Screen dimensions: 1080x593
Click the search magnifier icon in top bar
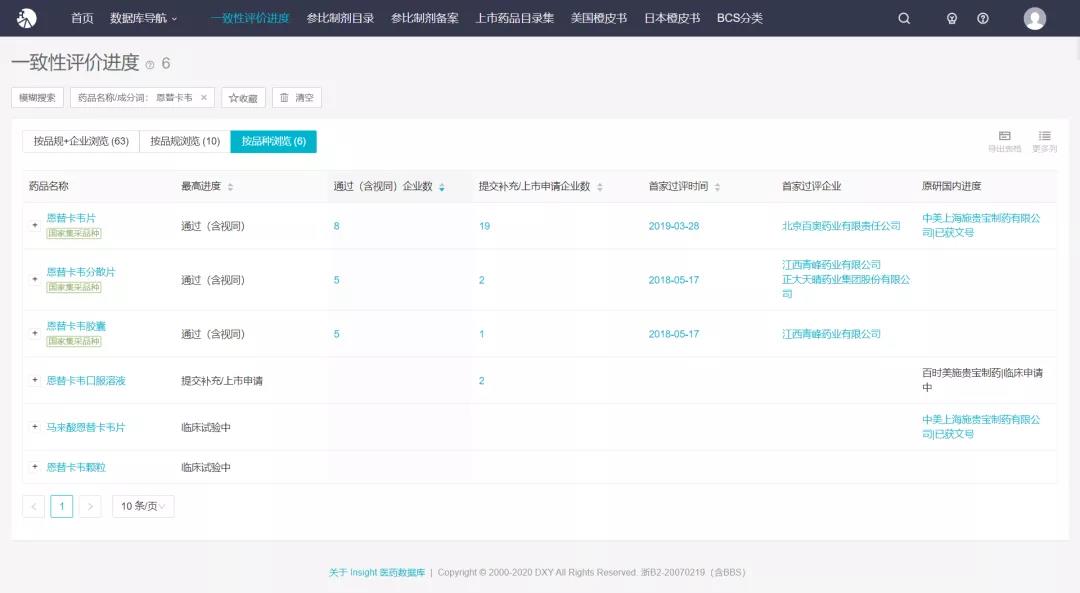pyautogui.click(x=904, y=18)
